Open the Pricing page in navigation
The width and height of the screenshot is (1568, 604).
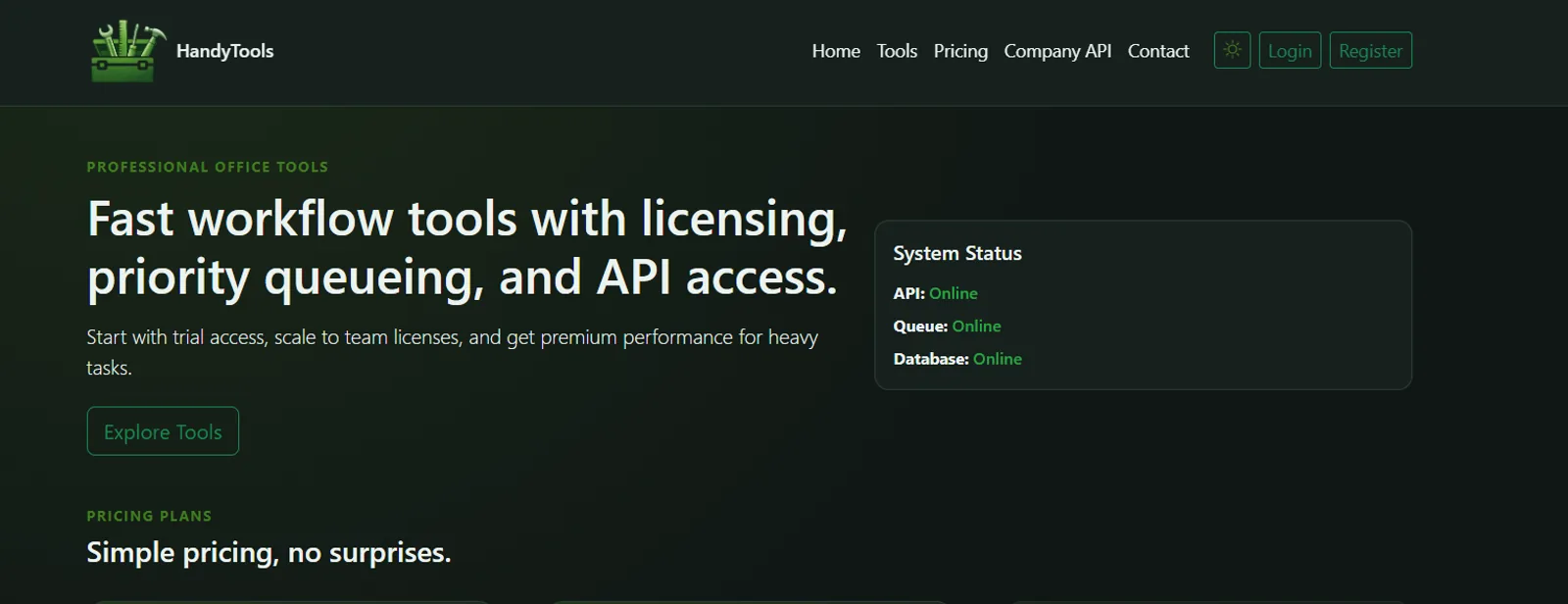pos(960,51)
